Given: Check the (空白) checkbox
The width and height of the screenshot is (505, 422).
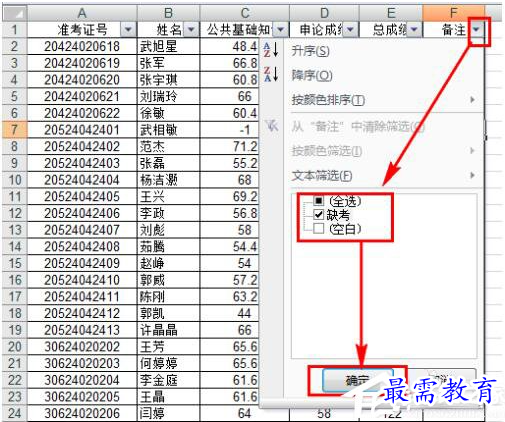Looking at the screenshot, I should click(319, 229).
